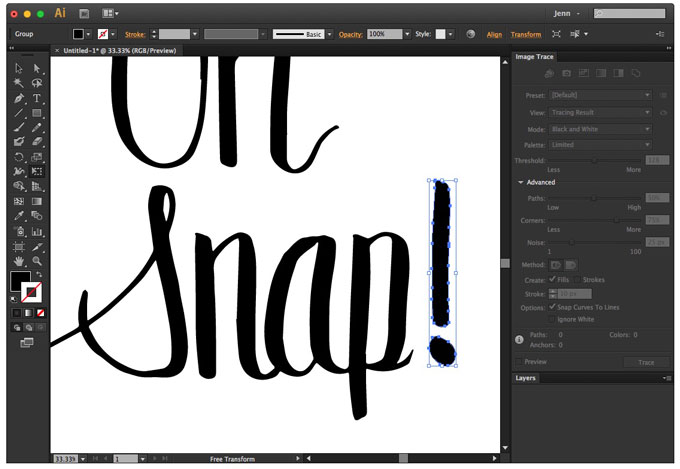Image resolution: width=680 pixels, height=469 pixels.
Task: Choose the Overlapping method button
Action: [571, 265]
